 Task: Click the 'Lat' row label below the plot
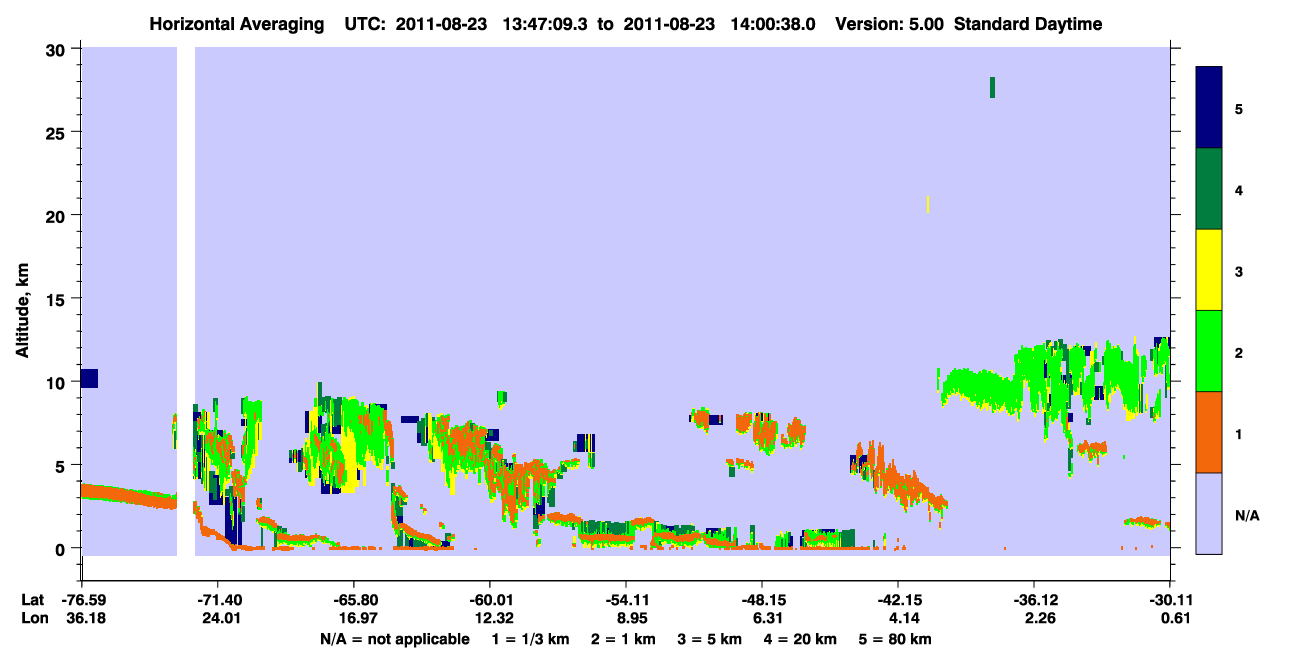(33, 599)
